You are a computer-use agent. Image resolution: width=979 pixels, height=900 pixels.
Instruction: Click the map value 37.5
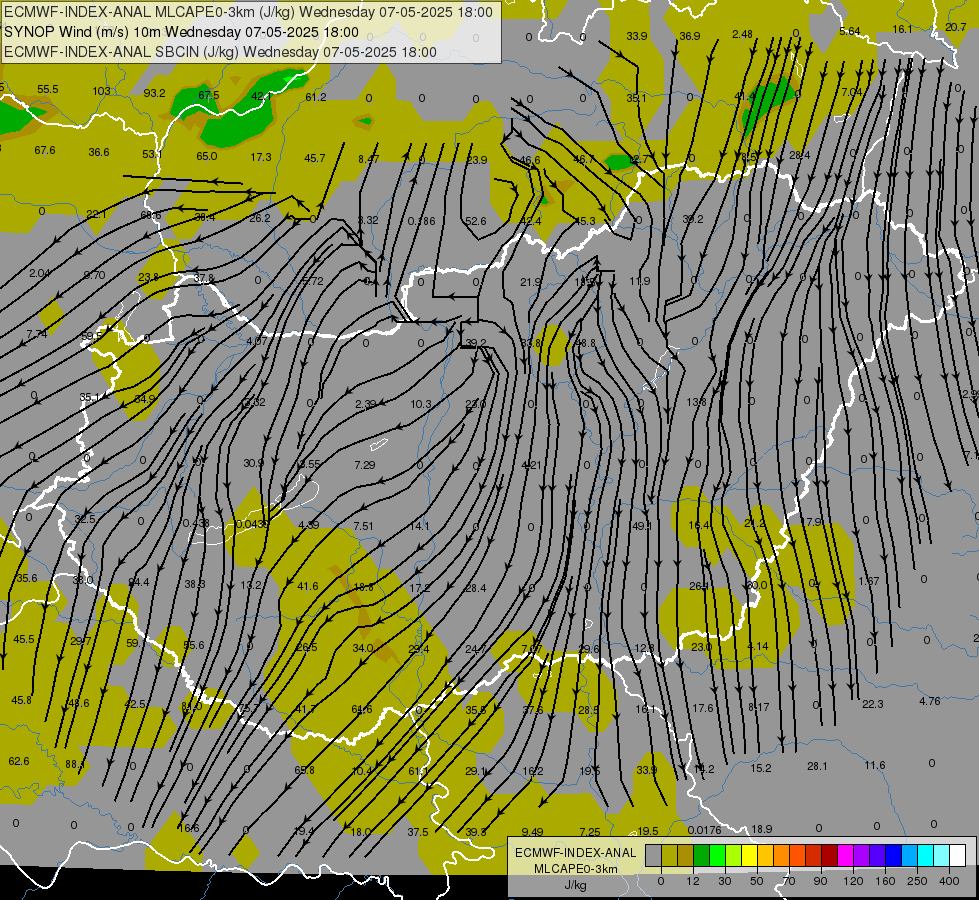(418, 832)
